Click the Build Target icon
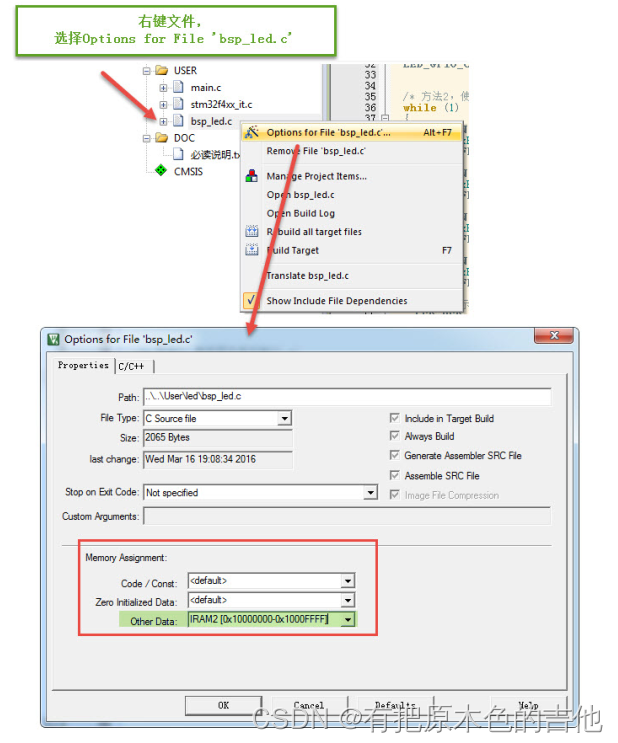The width and height of the screenshot is (618, 743). click(252, 250)
